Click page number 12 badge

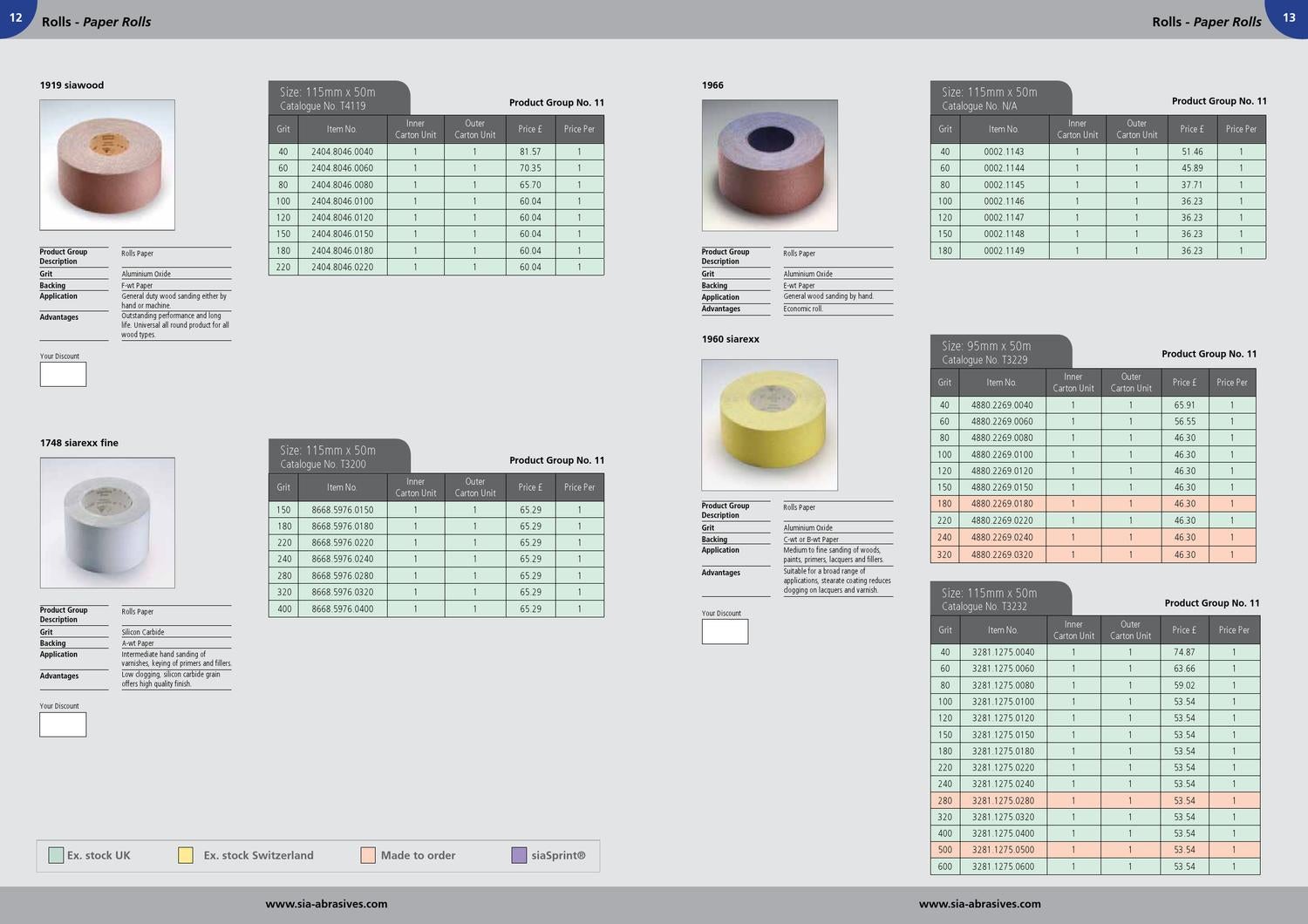[16, 17]
